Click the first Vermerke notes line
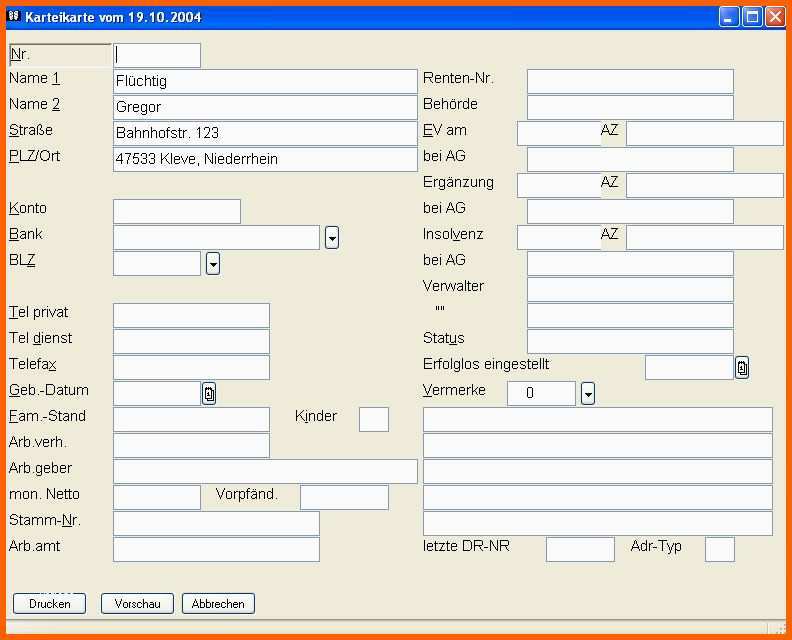The image size is (792, 640). [x=598, y=419]
